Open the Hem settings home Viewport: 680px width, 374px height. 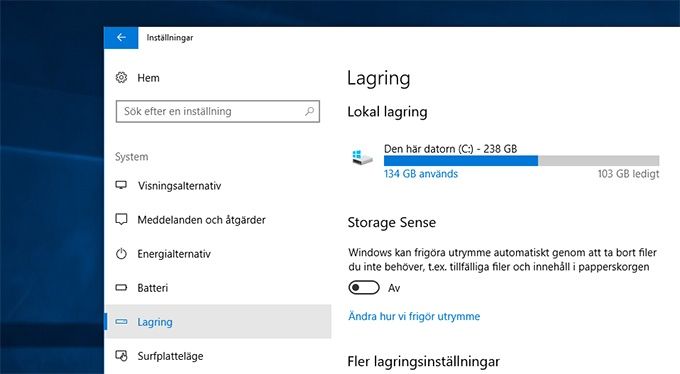148,78
